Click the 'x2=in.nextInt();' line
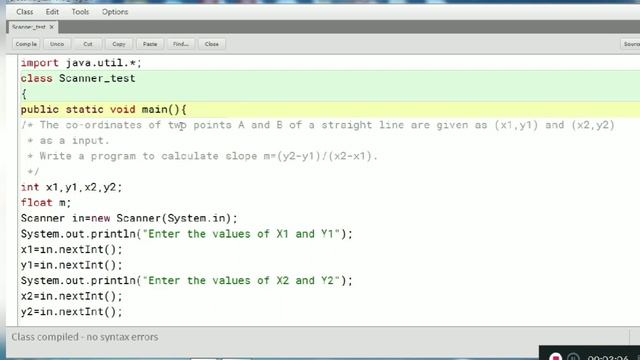640x360 pixels. (71, 296)
